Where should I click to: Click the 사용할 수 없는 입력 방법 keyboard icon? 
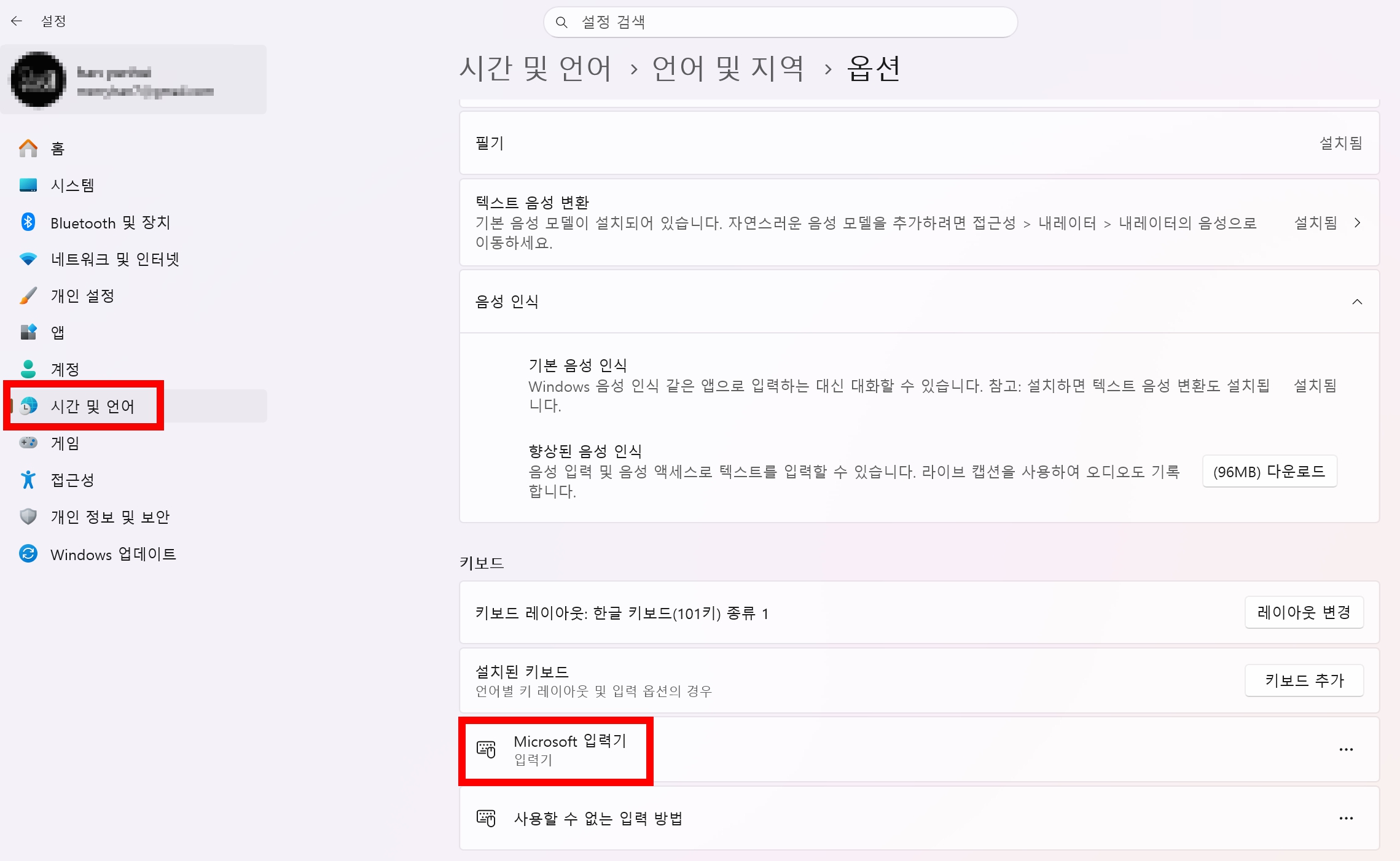click(486, 818)
